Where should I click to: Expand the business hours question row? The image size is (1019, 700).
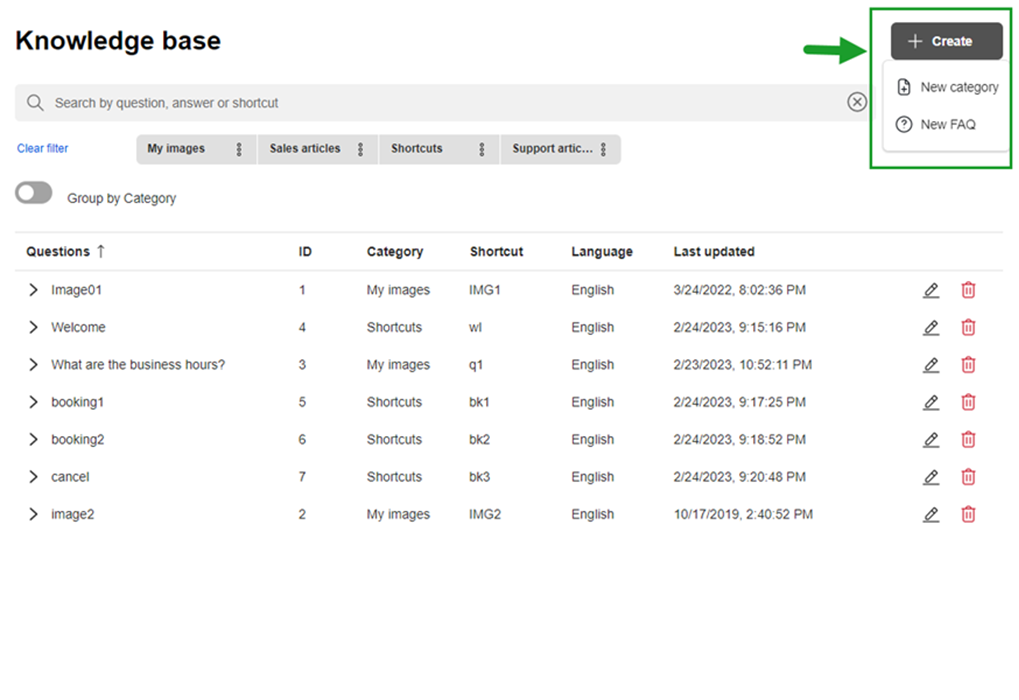coord(33,365)
